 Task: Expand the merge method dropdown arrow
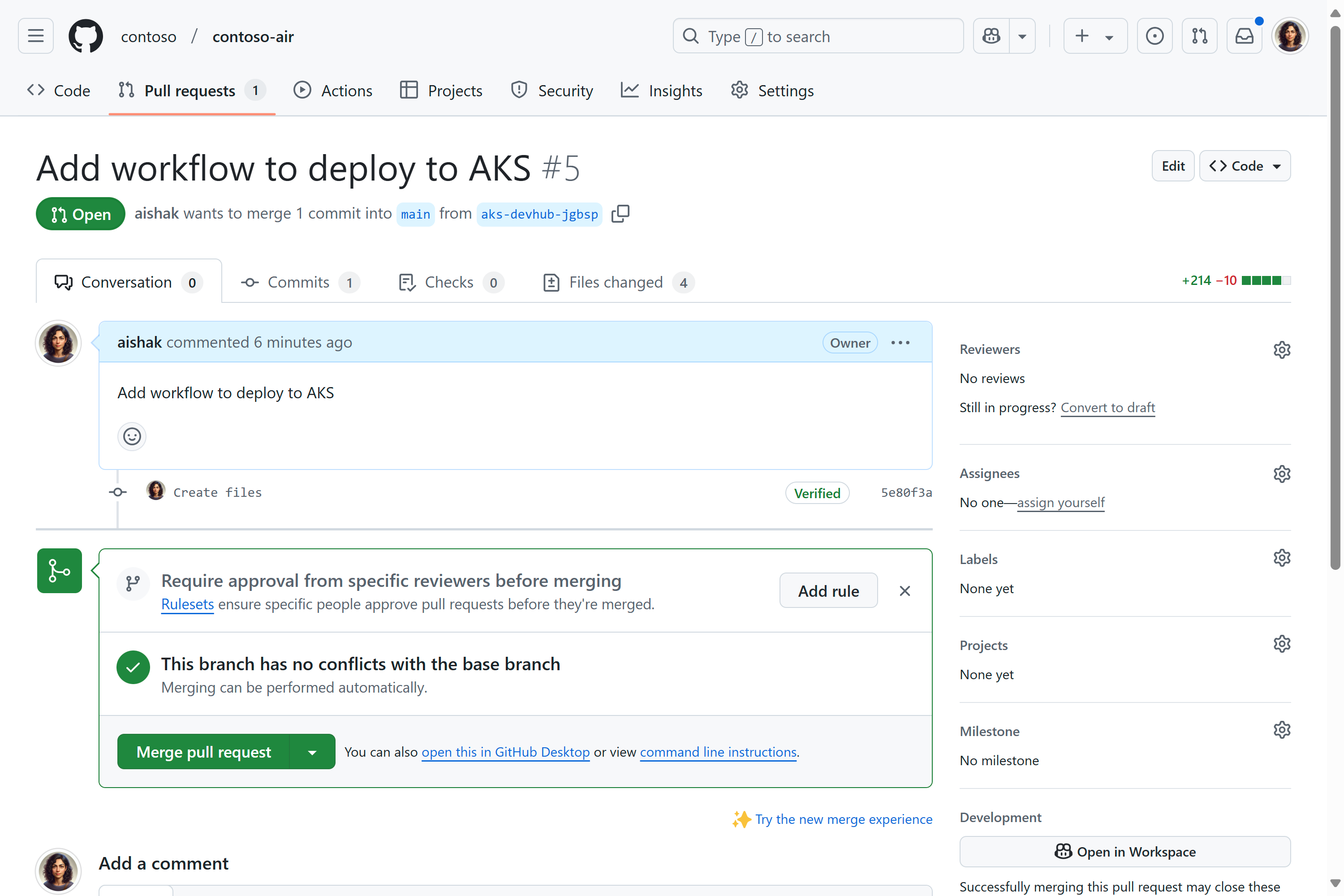pyautogui.click(x=312, y=752)
